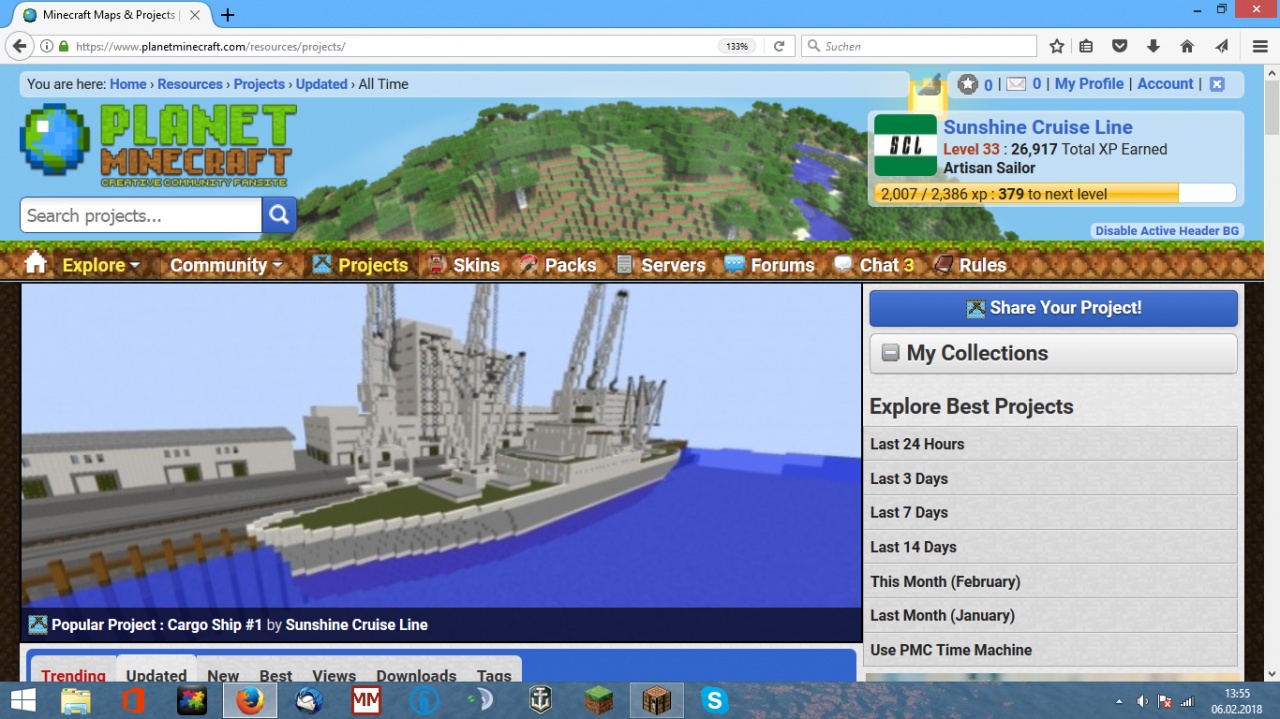
Task: Switch to the Trending tab
Action: tap(73, 676)
